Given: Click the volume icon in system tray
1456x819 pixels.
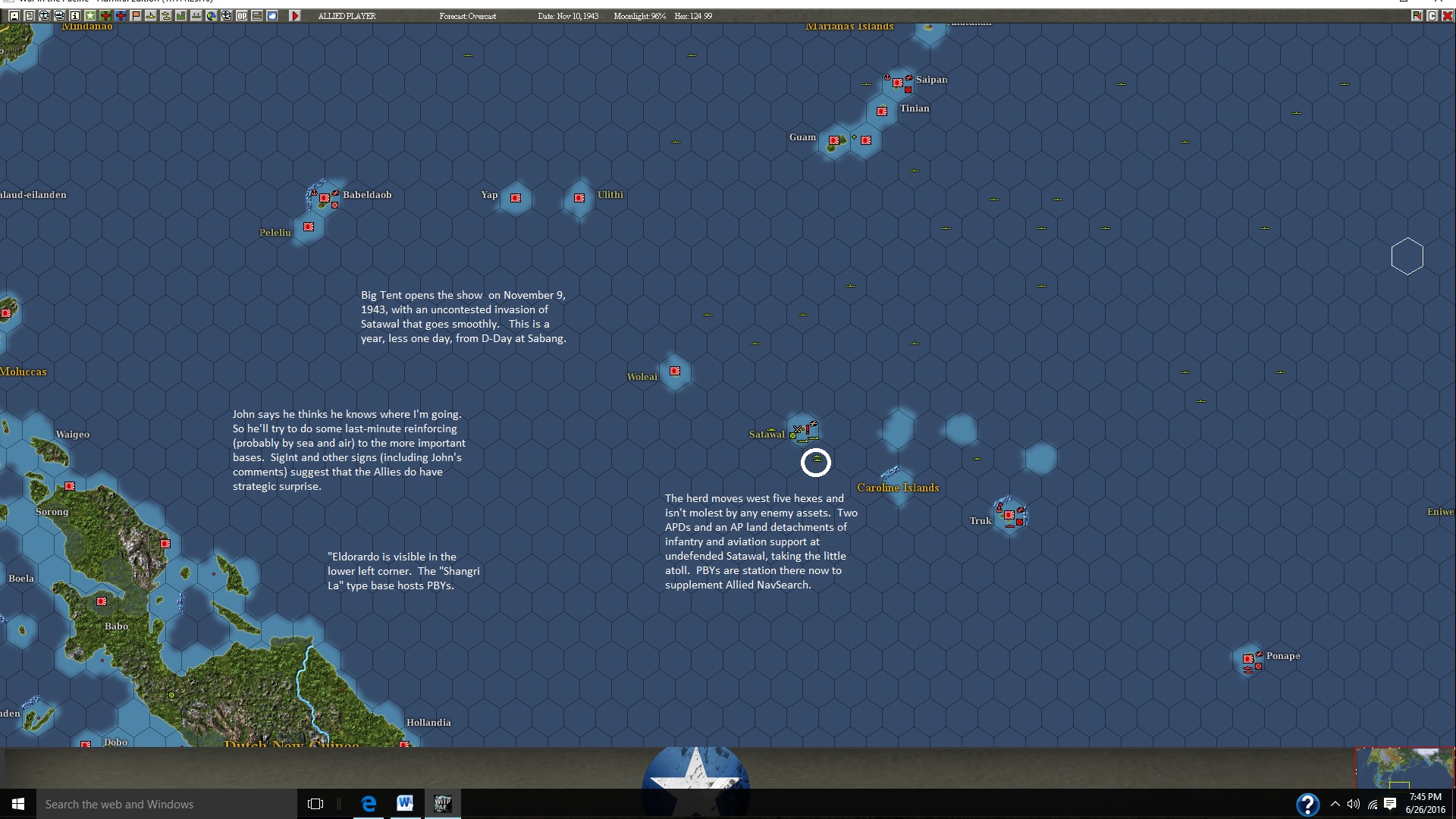Looking at the screenshot, I should (1354, 804).
